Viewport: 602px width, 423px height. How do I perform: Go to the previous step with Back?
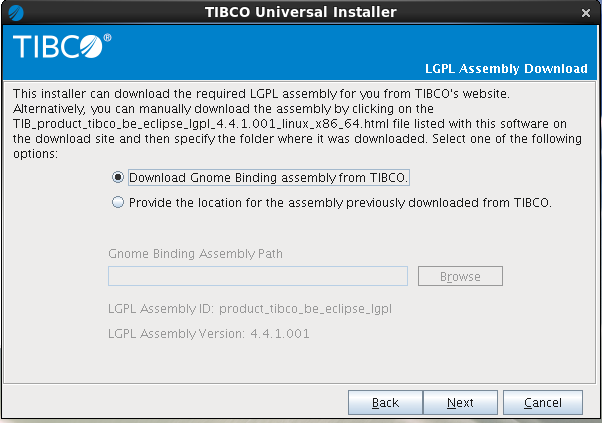click(385, 403)
